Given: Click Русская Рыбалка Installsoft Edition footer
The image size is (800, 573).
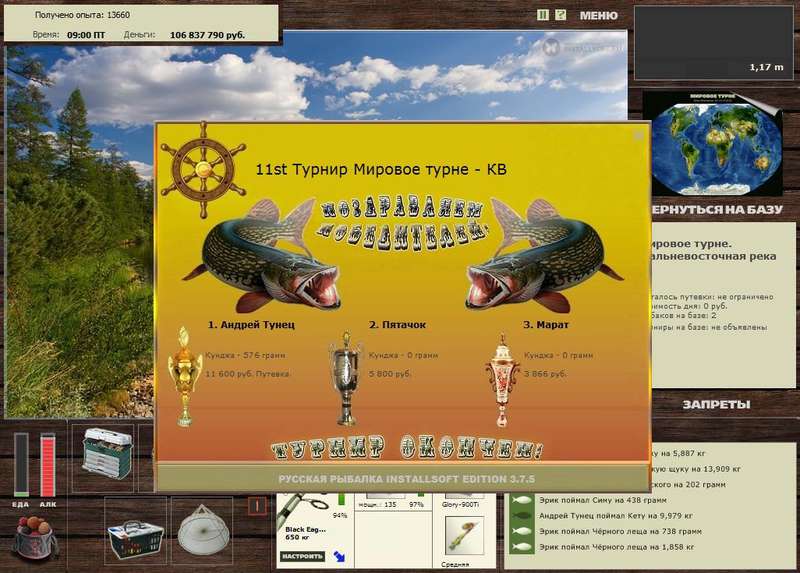Looking at the screenshot, I should coord(407,479).
